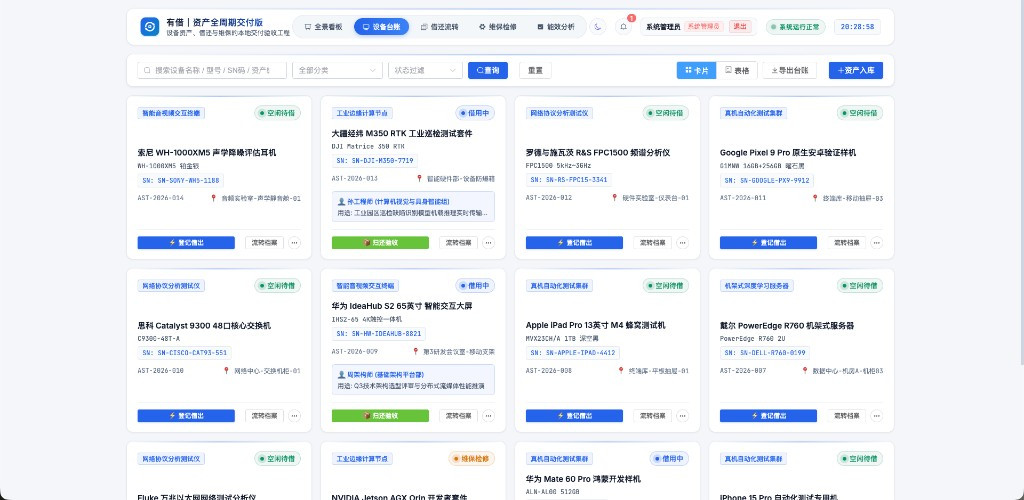Click the 维保检修 badge on the NVIDIA Jetson card
Viewport: 1024px width, 500px height.
click(x=472, y=459)
